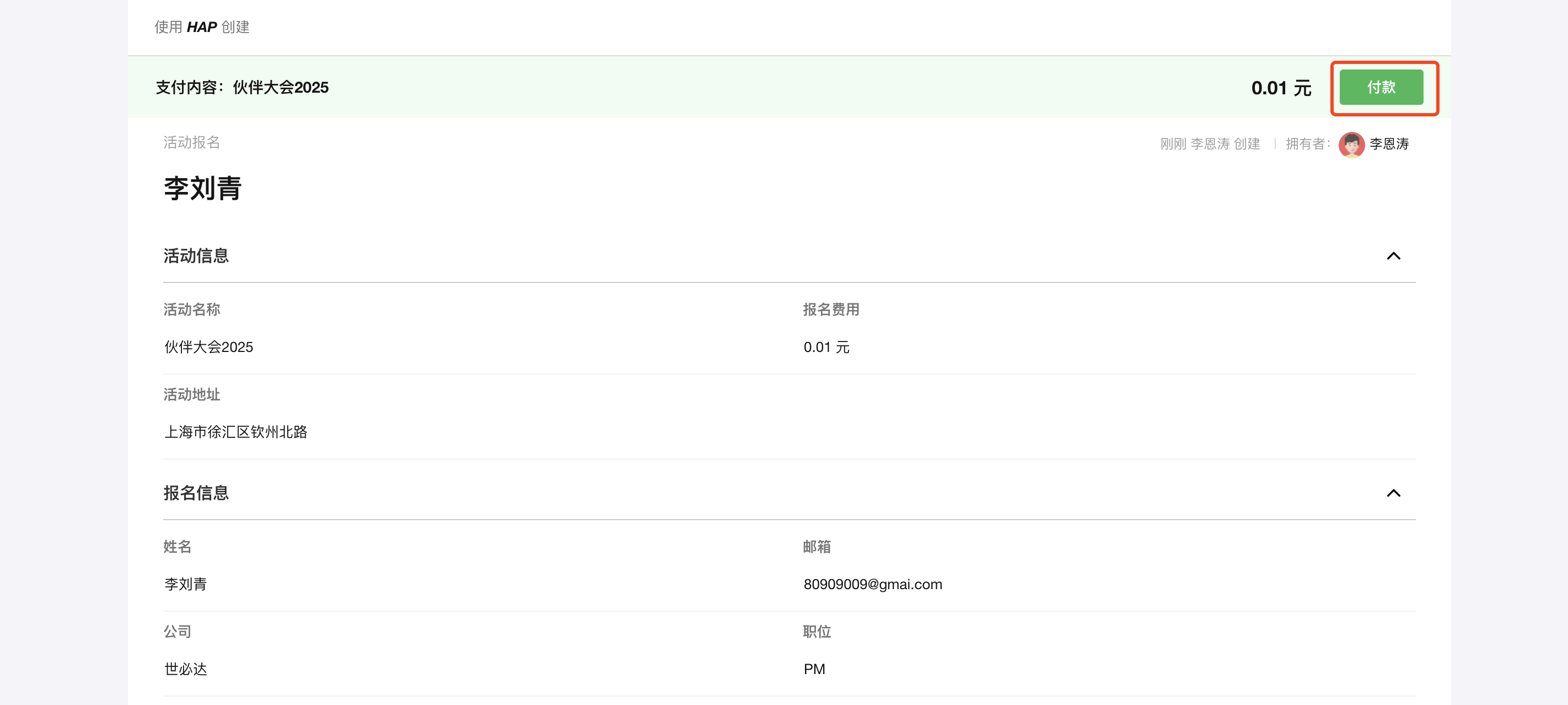Click the 0.01 元 registration fee value
The image size is (1568, 705).
pos(826,347)
